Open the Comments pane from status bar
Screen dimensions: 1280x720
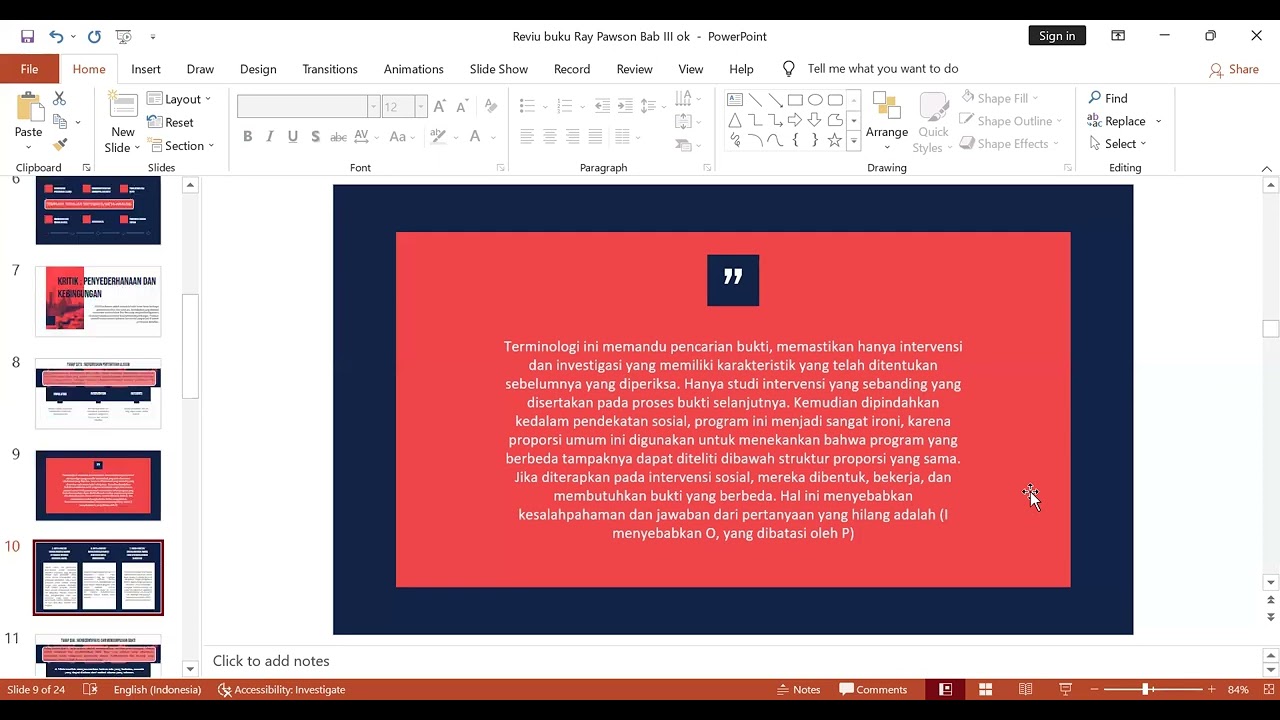pyautogui.click(x=873, y=689)
